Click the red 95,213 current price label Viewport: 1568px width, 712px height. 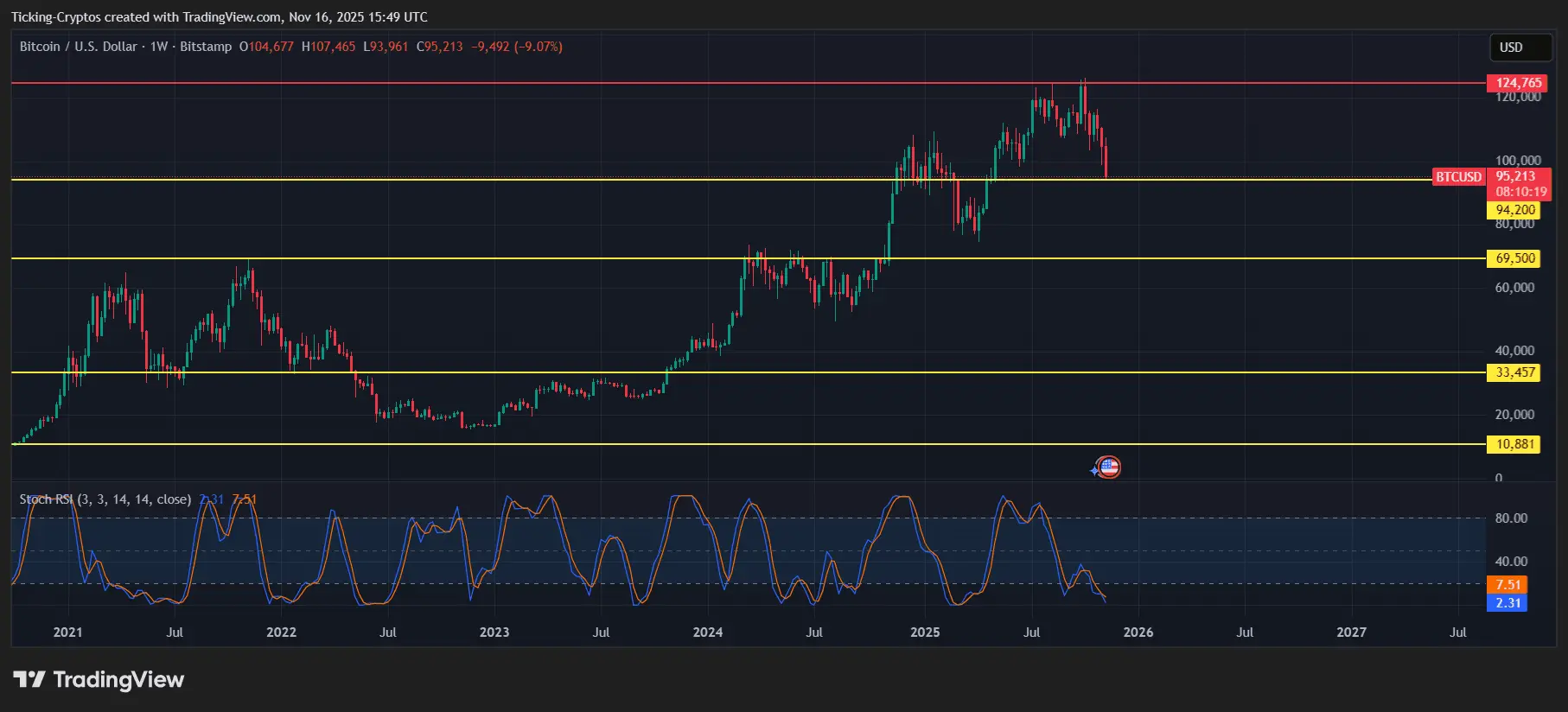coord(1516,176)
